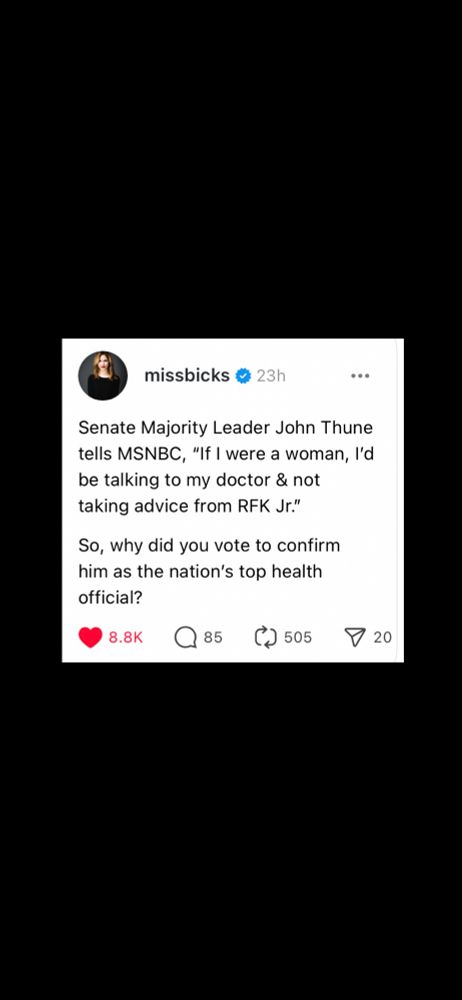Share the post with the paper plane icon
The height and width of the screenshot is (1000, 462).
[354, 636]
